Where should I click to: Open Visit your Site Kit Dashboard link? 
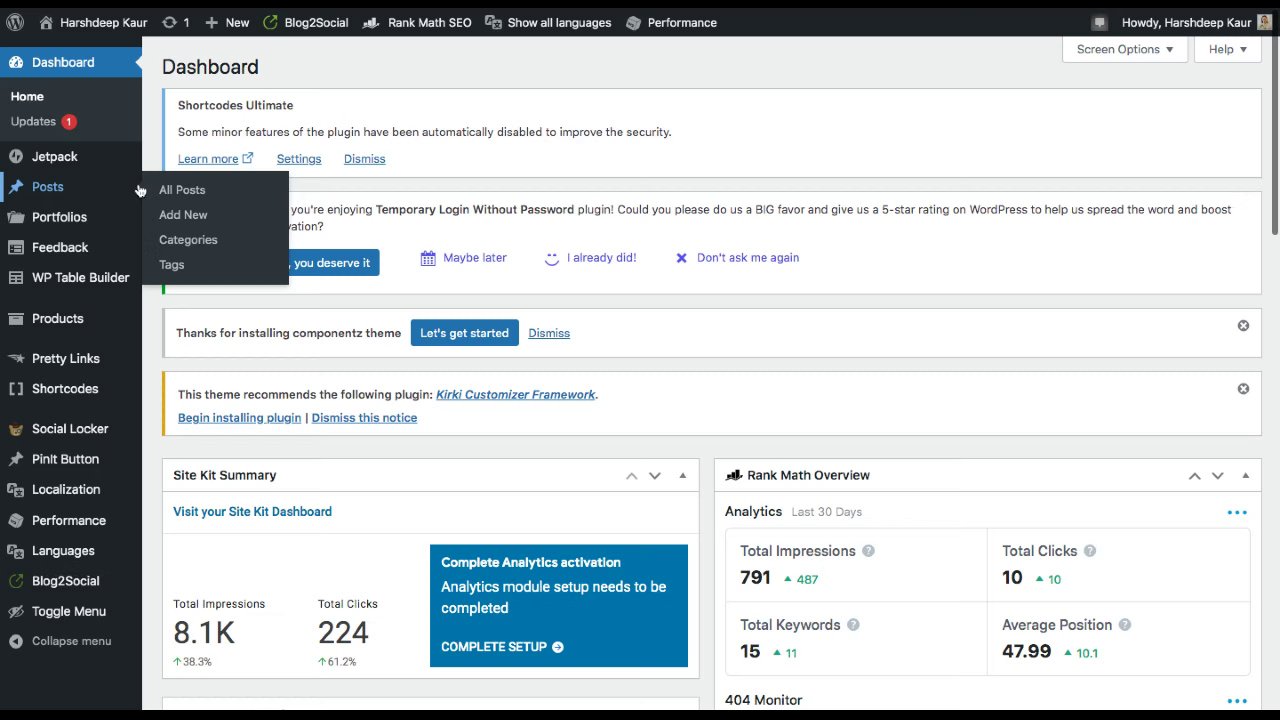(252, 512)
